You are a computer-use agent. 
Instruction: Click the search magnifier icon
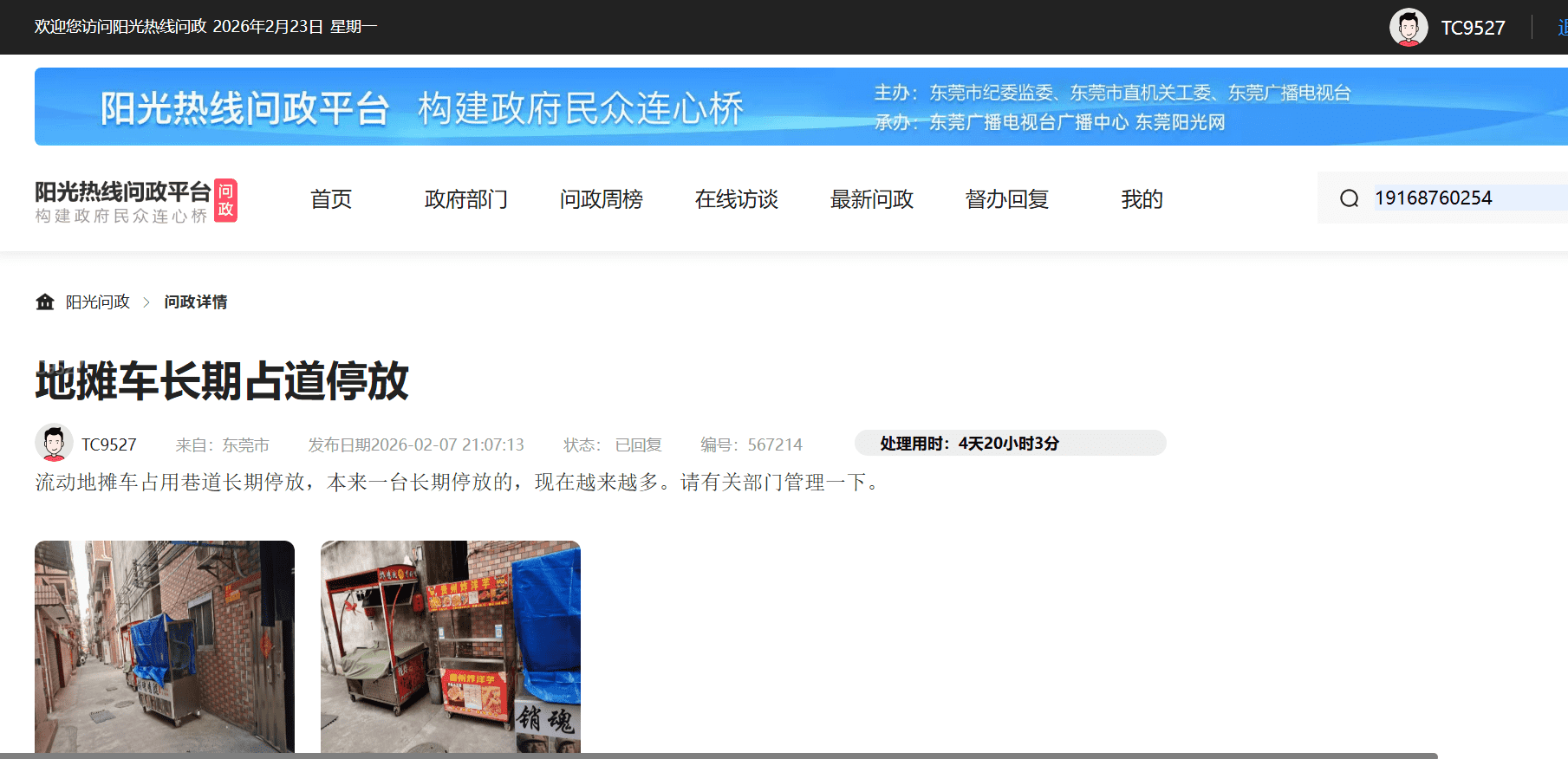click(x=1349, y=198)
